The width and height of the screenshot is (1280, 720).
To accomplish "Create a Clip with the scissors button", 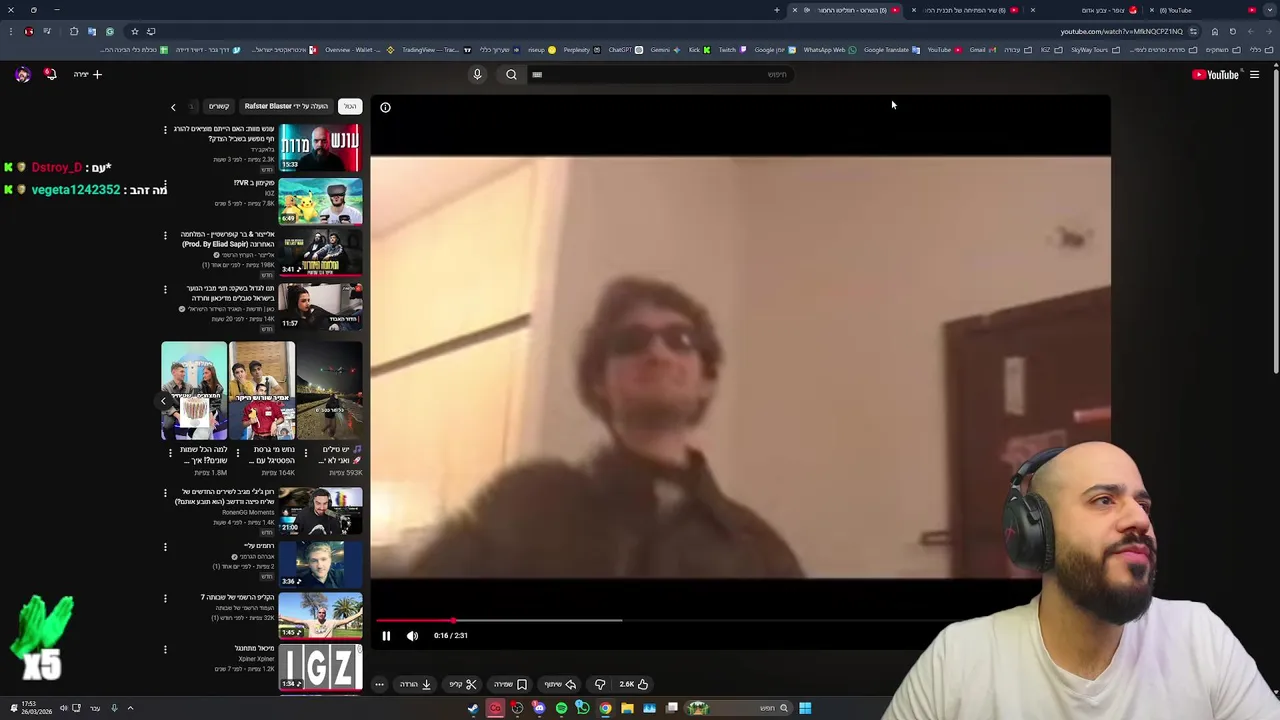I will [x=463, y=684].
